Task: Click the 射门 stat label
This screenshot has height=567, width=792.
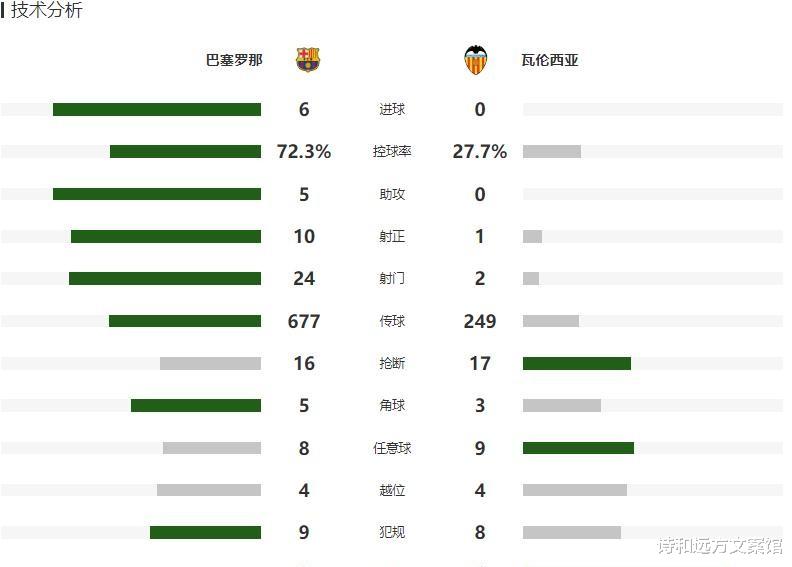Action: pos(392,279)
